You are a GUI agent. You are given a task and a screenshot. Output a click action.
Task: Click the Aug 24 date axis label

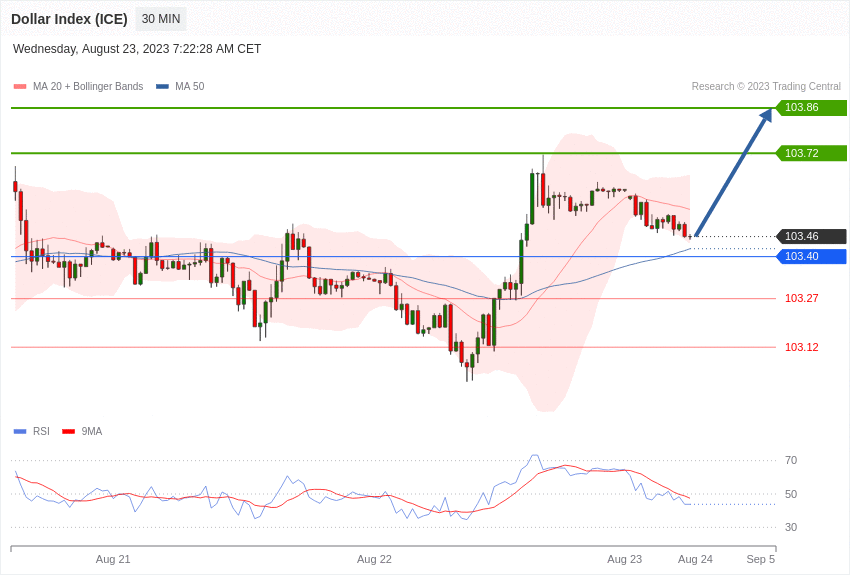coord(696,559)
